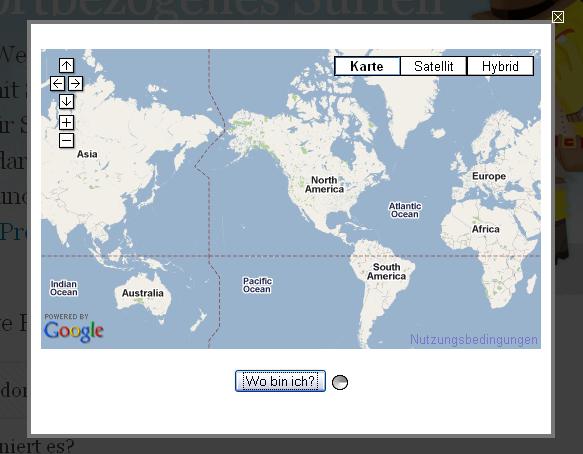Zoom out with the minus button
583x454 pixels.
67,141
